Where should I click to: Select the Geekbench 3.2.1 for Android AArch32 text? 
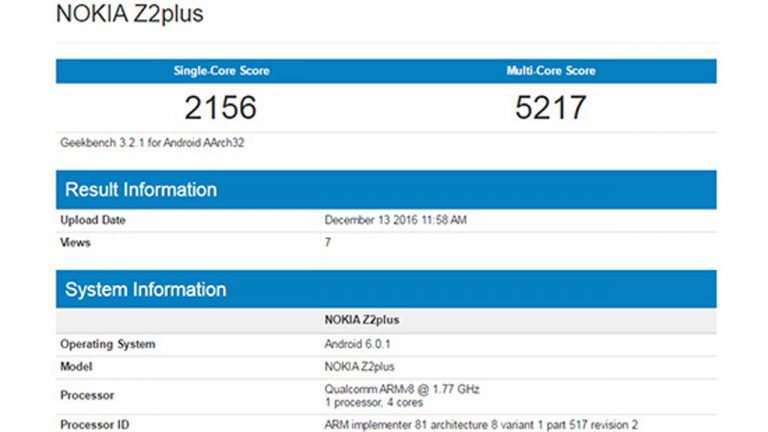152,143
